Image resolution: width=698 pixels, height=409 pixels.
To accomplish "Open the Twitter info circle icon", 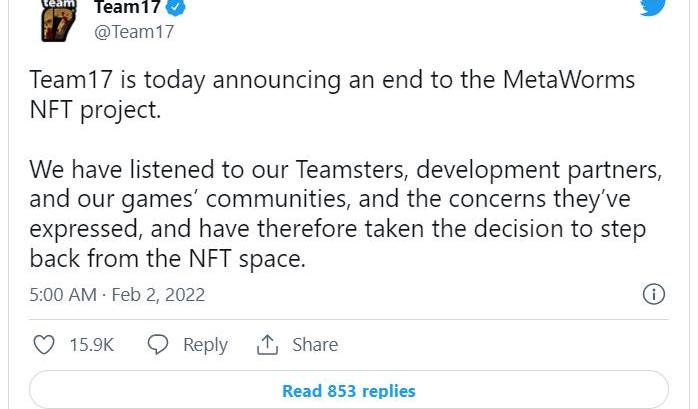I will pos(653,294).
